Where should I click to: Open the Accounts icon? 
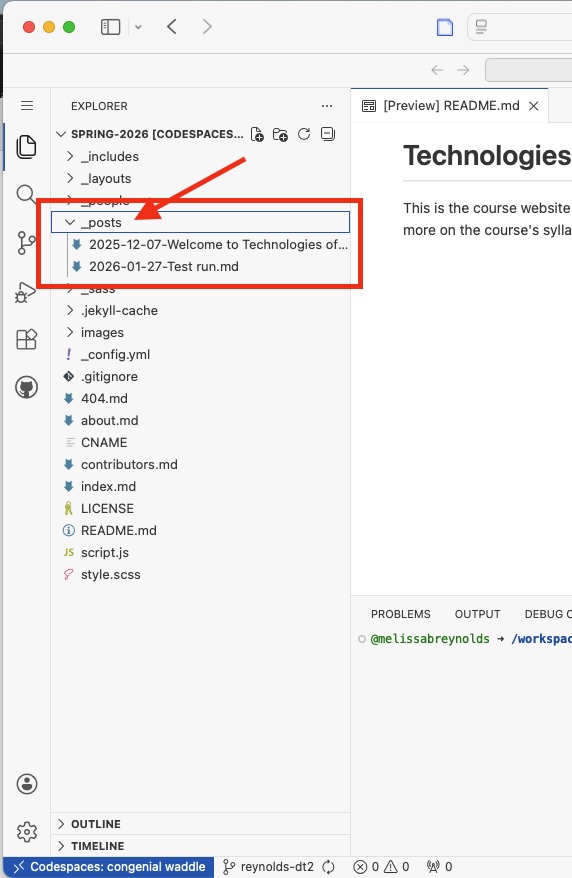[x=26, y=784]
